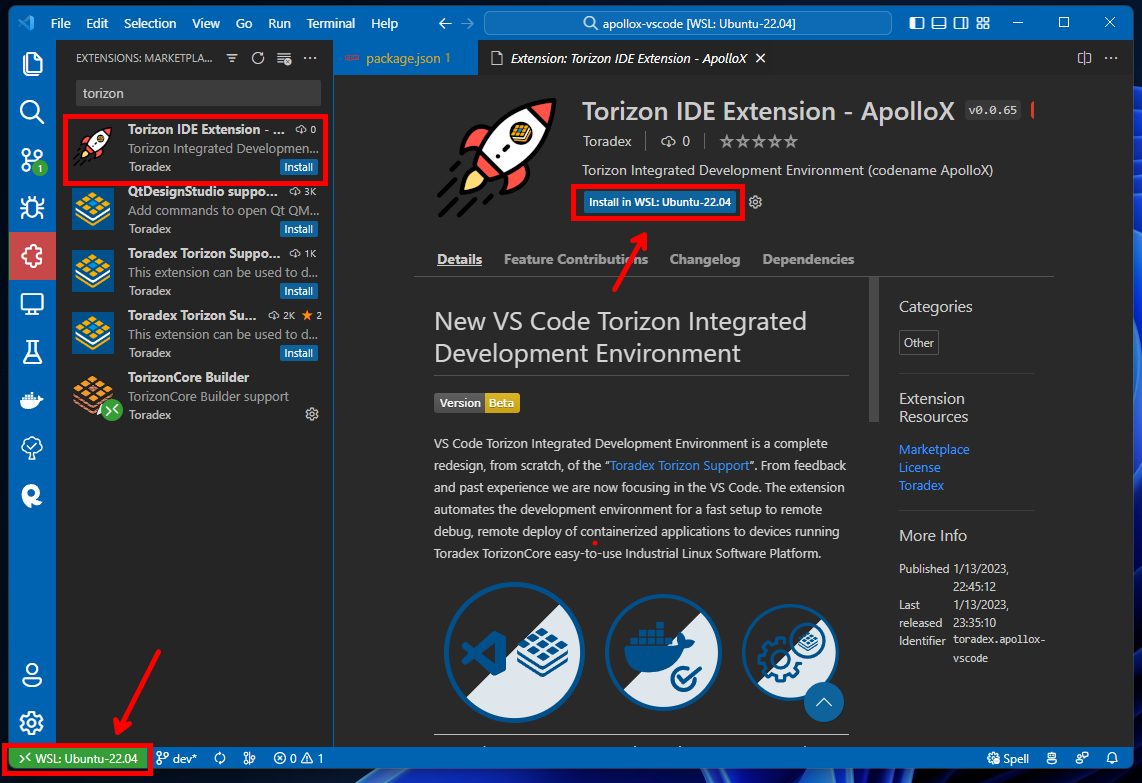1142x783 pixels.
Task: Open the Docker view in activity bar
Action: (x=32, y=400)
